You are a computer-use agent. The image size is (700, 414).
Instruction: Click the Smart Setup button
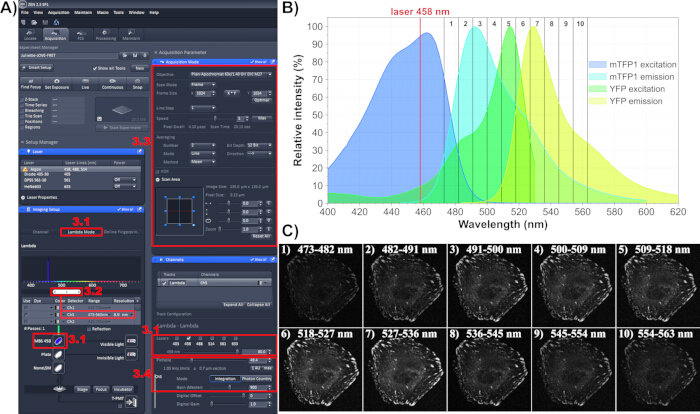pyautogui.click(x=37, y=67)
